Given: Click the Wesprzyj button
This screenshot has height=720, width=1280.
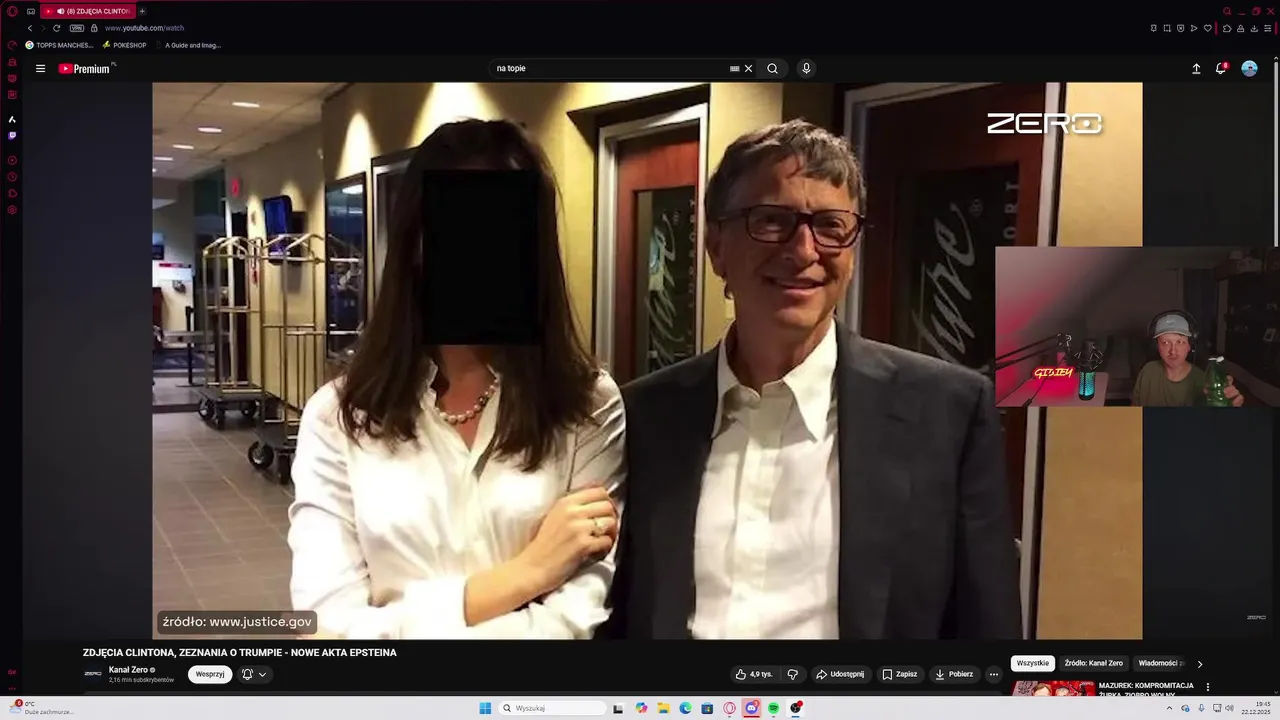Looking at the screenshot, I should 210,674.
